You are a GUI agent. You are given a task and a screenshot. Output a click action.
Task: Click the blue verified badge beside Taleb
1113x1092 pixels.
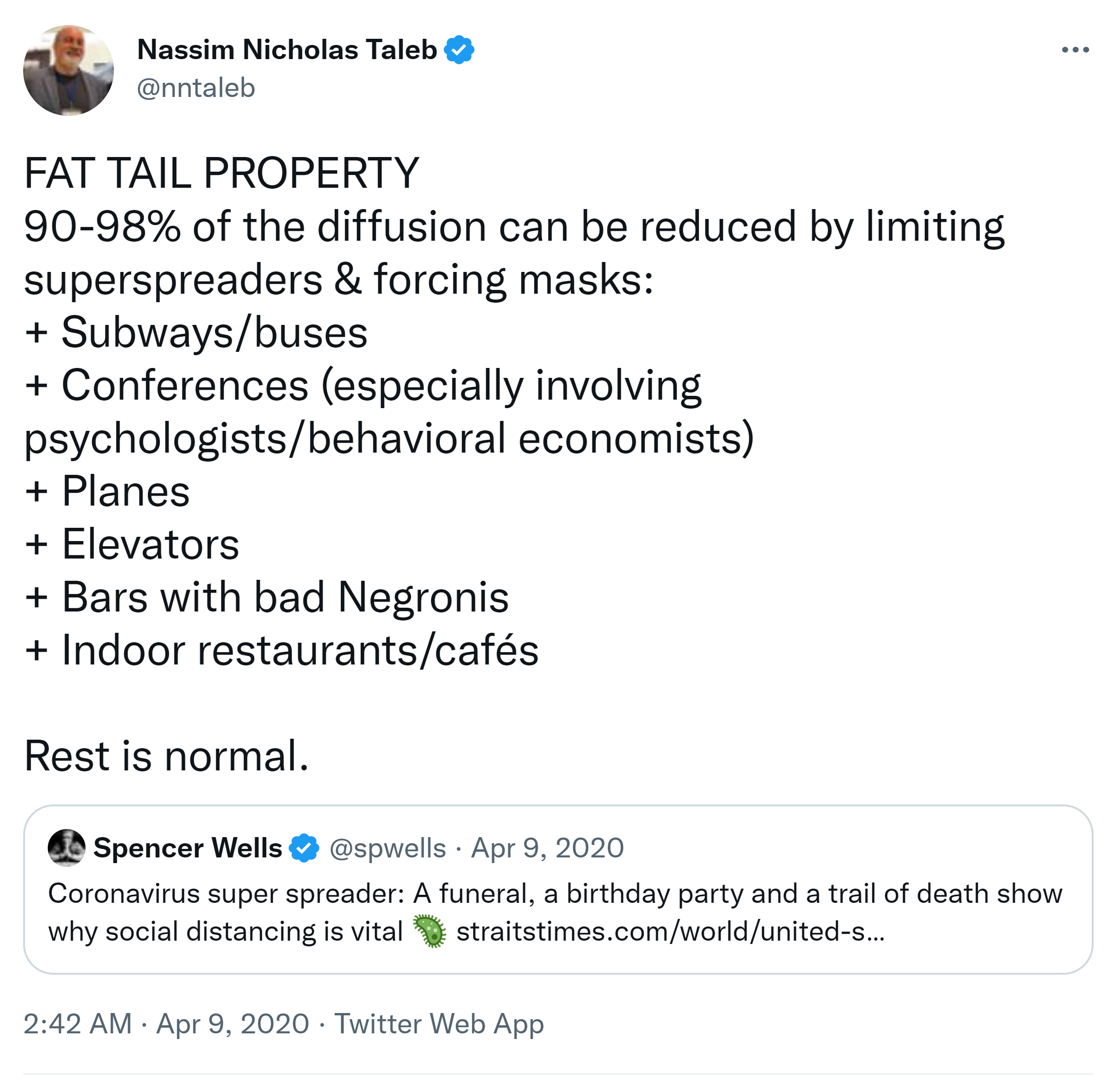(x=459, y=50)
